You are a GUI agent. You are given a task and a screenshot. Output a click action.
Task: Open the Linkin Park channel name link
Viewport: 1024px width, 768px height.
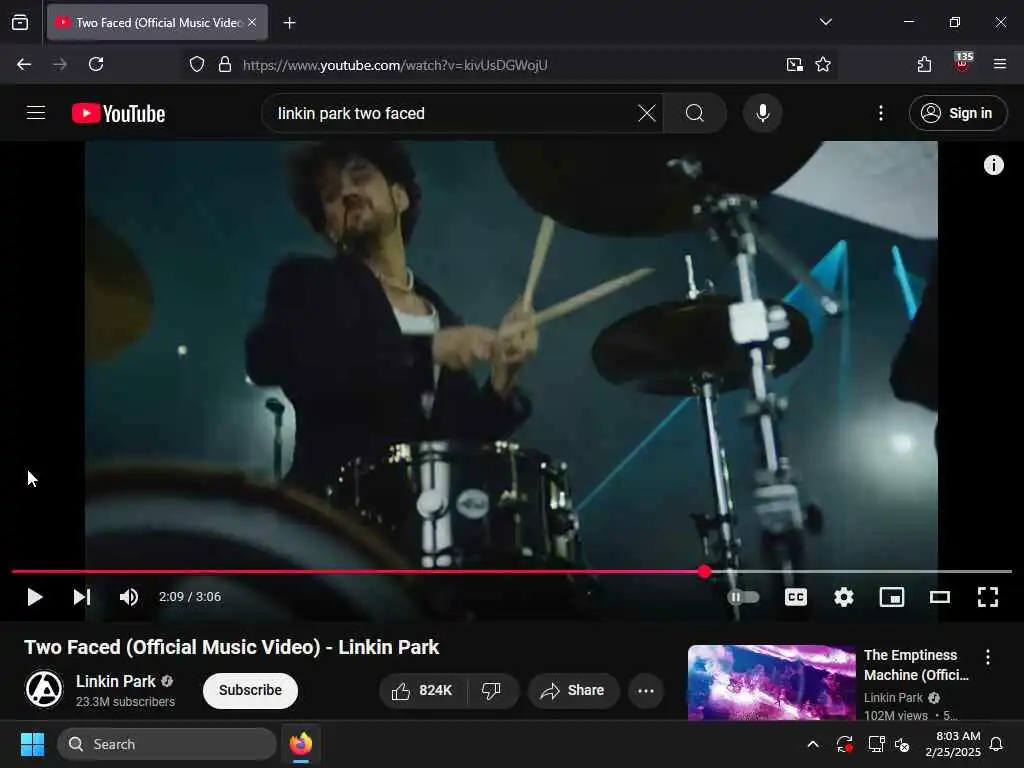tap(116, 681)
